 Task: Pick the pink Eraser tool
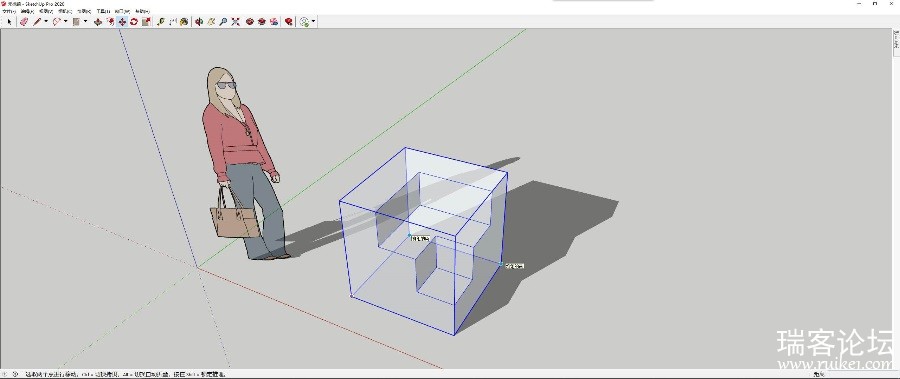point(24,22)
